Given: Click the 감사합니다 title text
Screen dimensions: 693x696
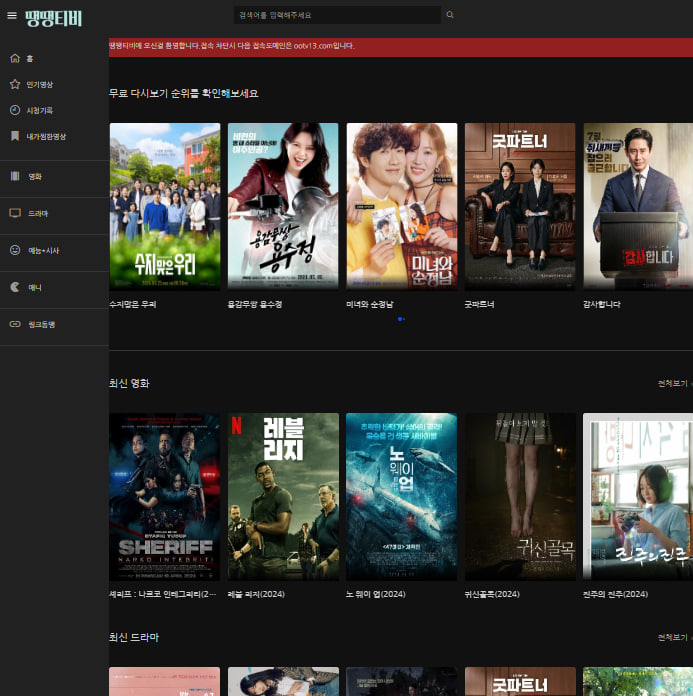Looking at the screenshot, I should pyautogui.click(x=602, y=304).
